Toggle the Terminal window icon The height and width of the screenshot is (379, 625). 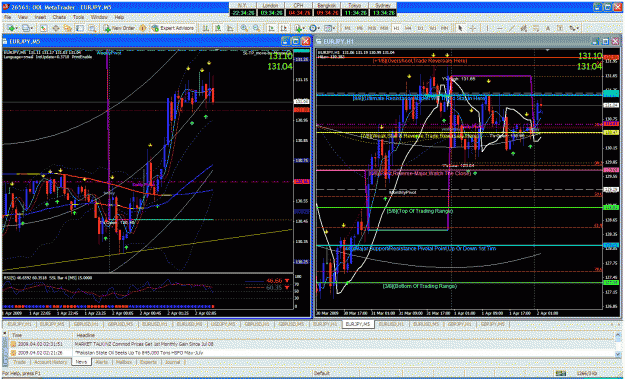[x=80, y=28]
